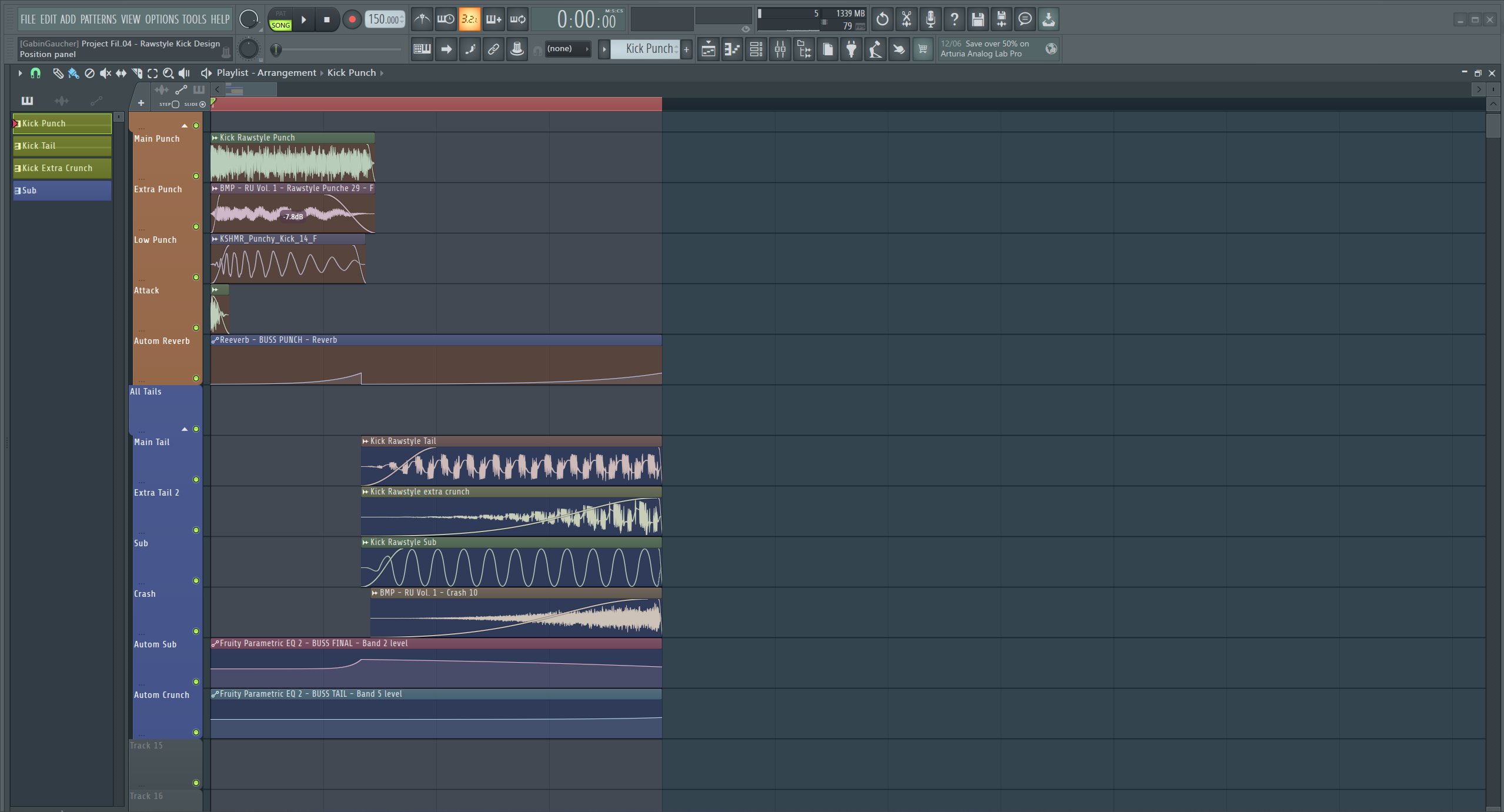This screenshot has width=1504, height=812.
Task: Open the piano roll view
Action: click(732, 49)
